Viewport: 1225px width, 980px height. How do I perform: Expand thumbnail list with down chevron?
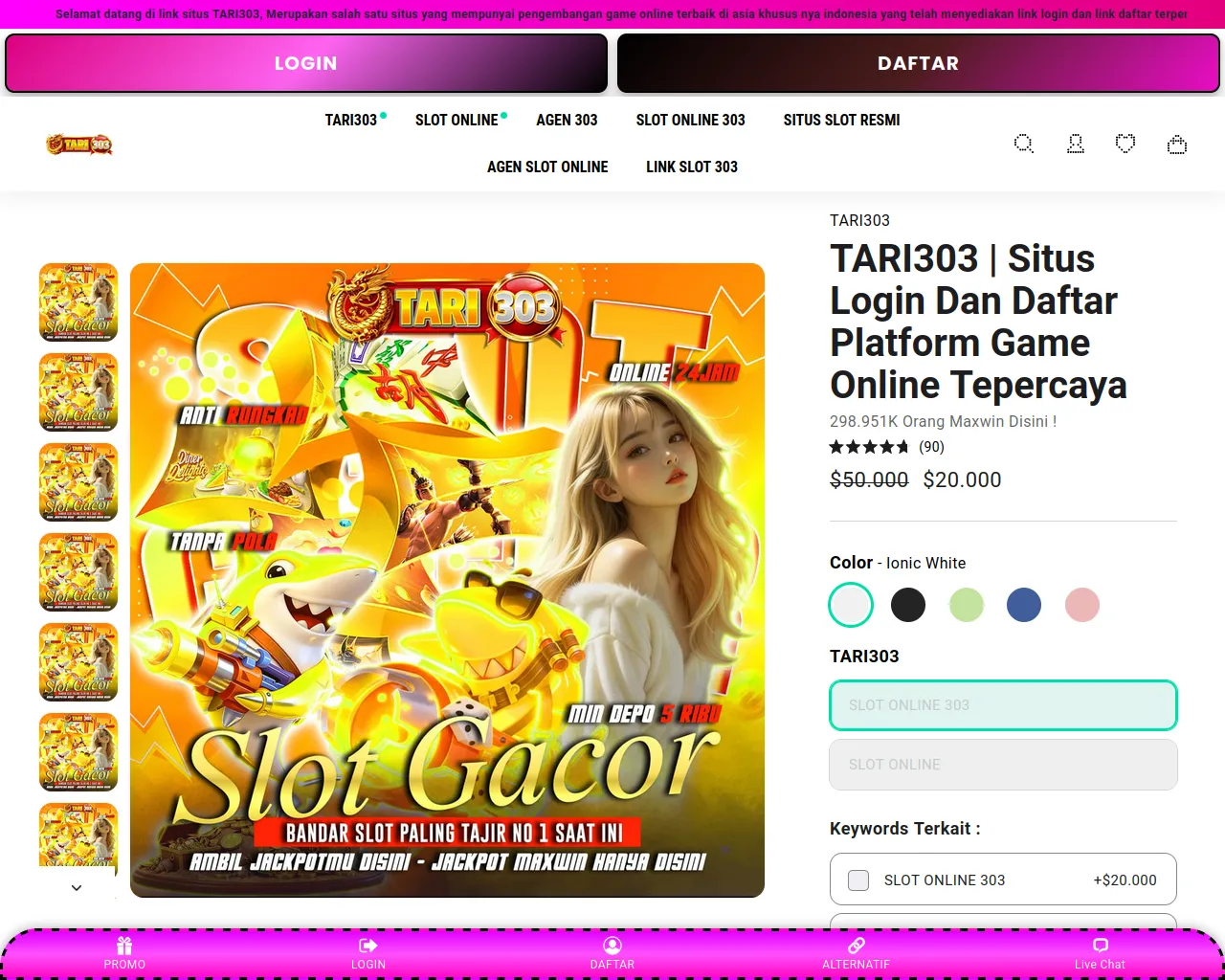point(77,888)
